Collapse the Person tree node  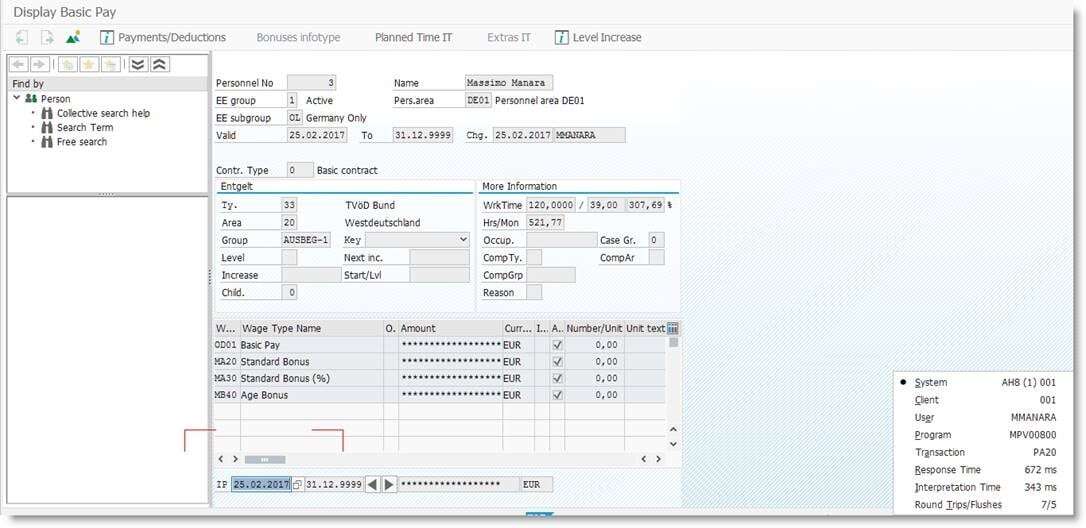click(17, 99)
